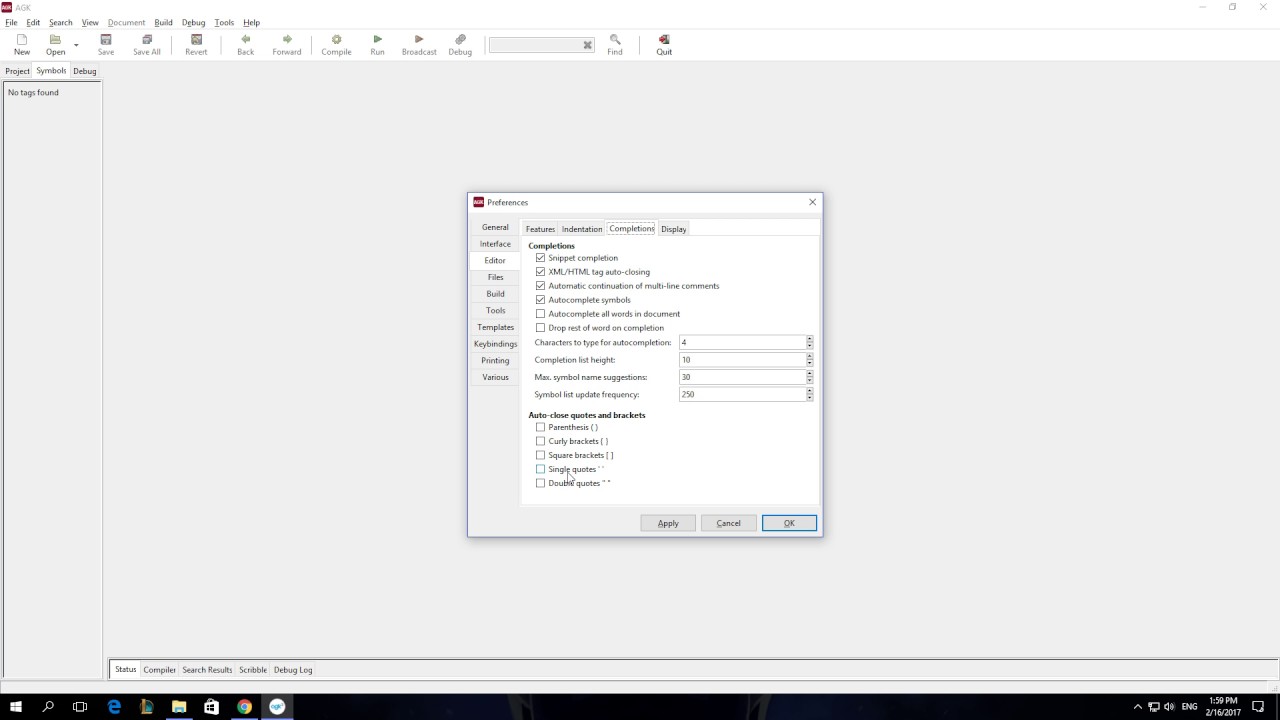Open the Display editor tab
1280x720 pixels.
pyautogui.click(x=674, y=229)
